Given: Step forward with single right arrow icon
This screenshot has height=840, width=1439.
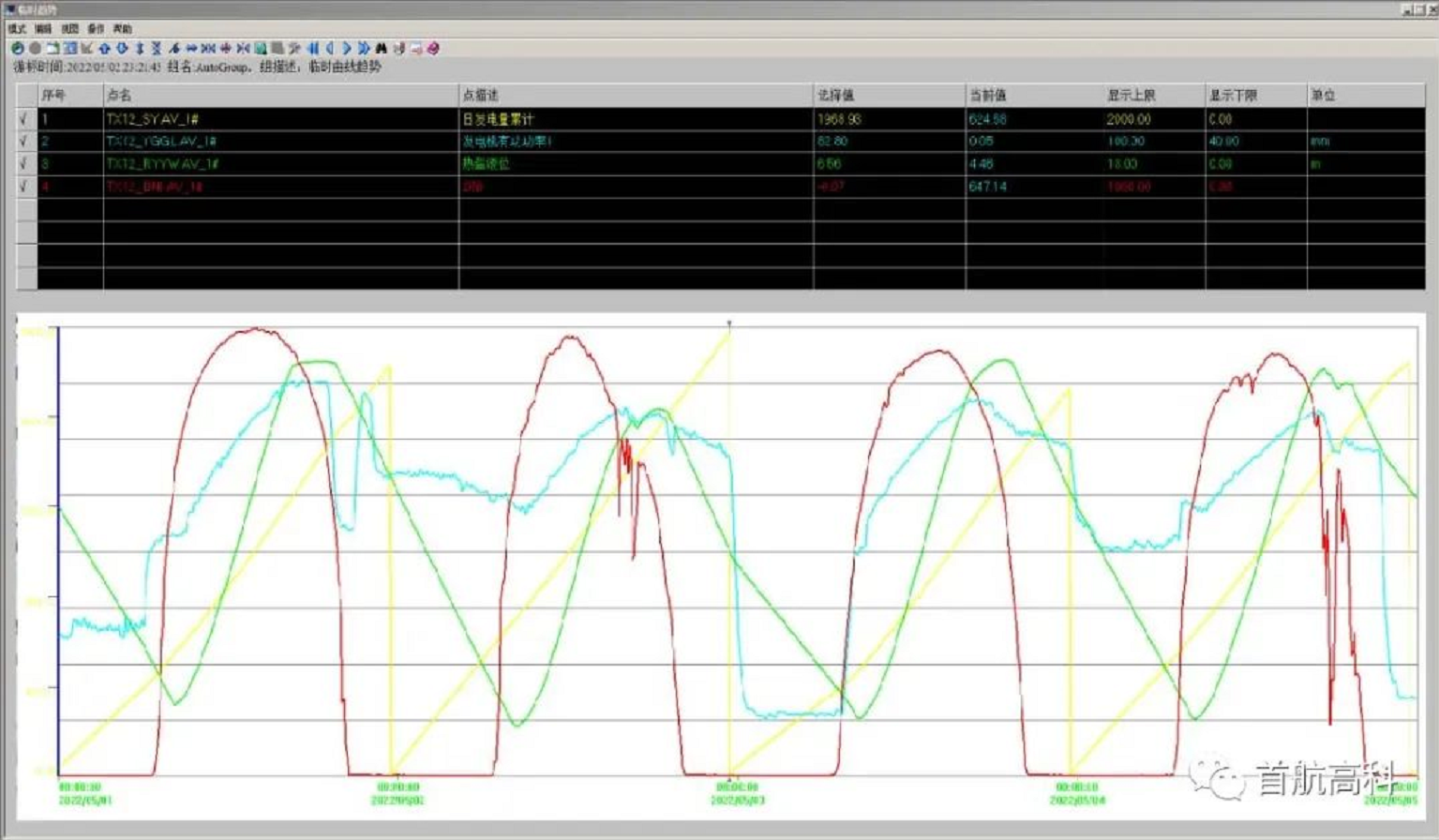Looking at the screenshot, I should pyautogui.click(x=347, y=48).
